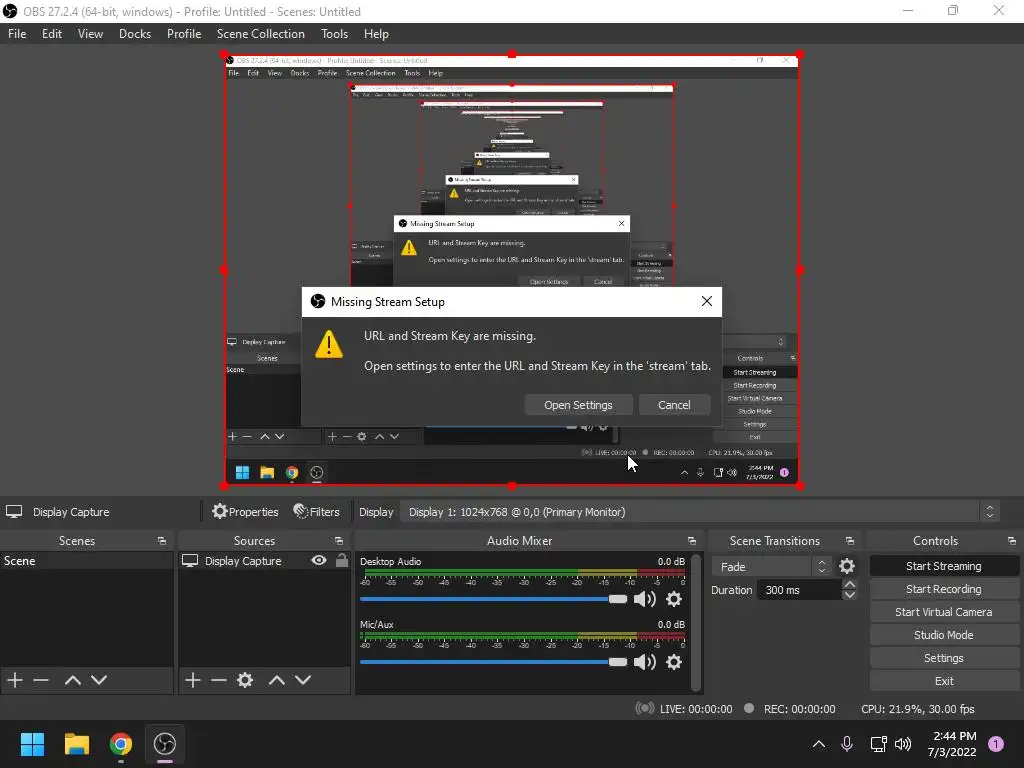Open the clock showing 2:44 PM

(x=952, y=744)
